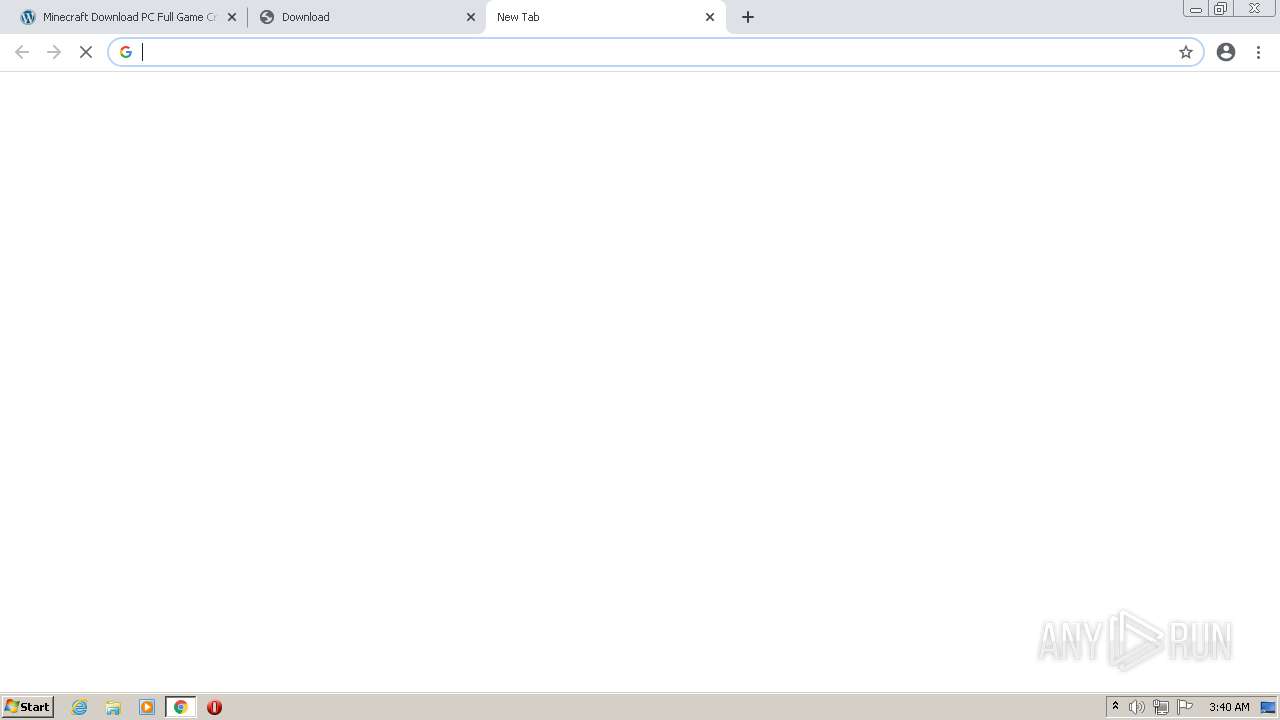Viewport: 1280px width, 720px height.
Task: Open Opera browser from taskbar
Action: [214, 707]
